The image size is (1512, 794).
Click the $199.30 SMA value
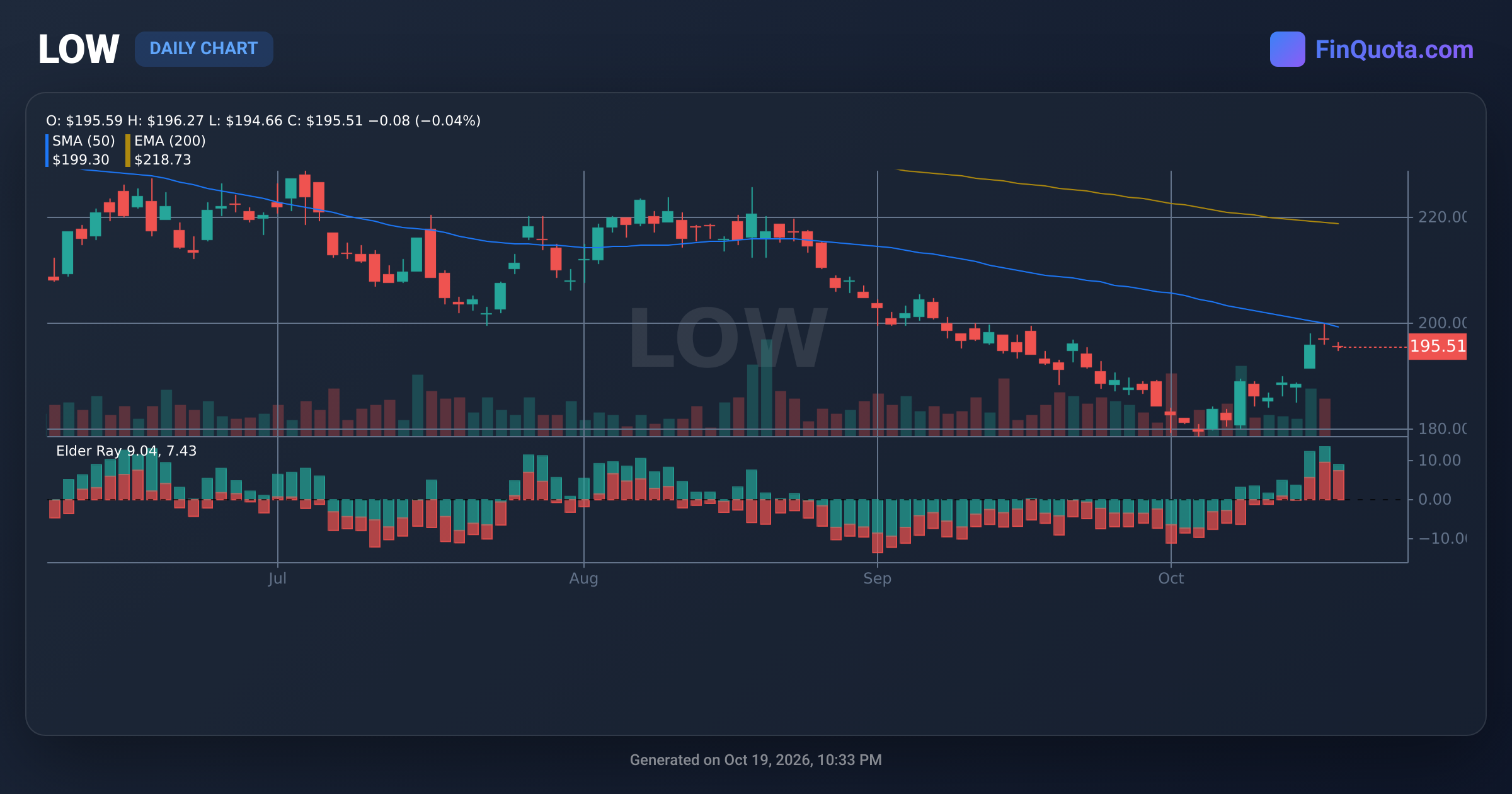pyautogui.click(x=81, y=159)
